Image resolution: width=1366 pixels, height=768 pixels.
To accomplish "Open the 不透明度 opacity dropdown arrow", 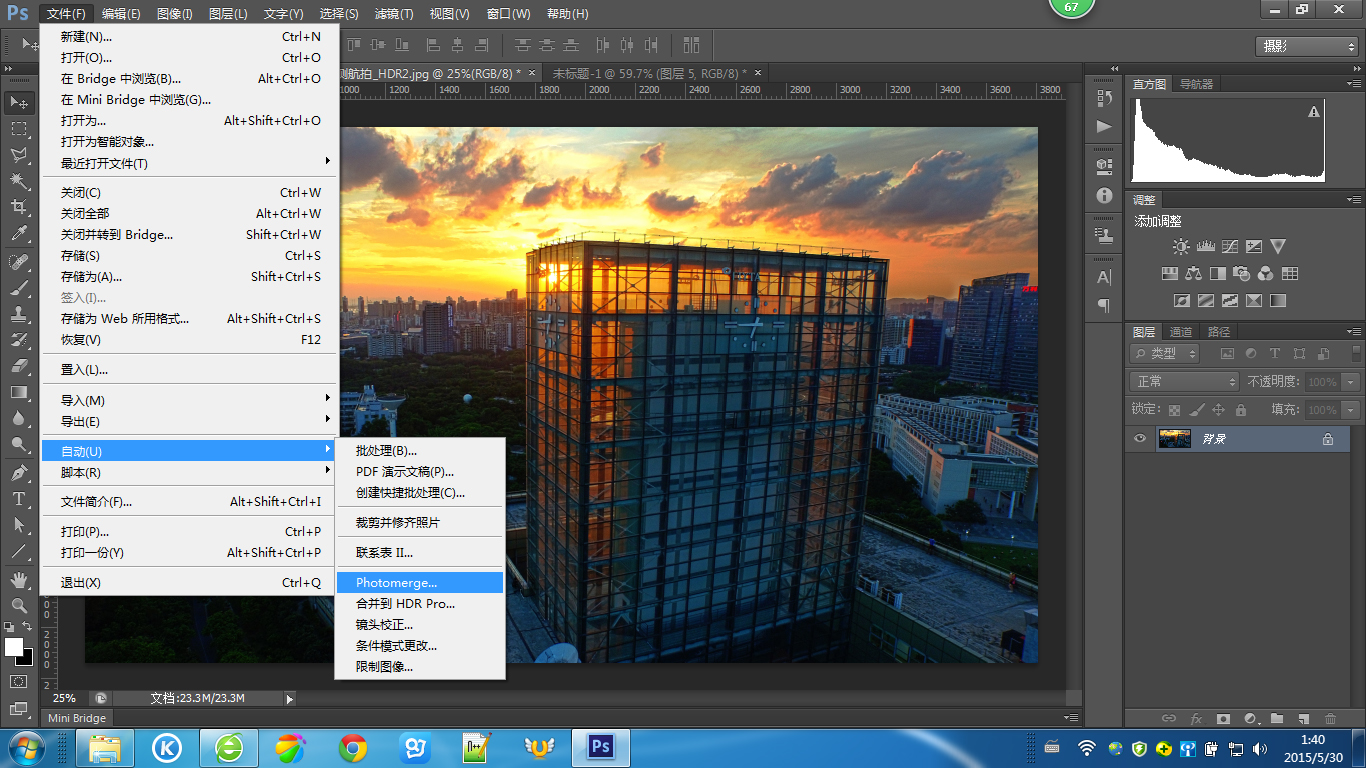I will click(x=1351, y=382).
